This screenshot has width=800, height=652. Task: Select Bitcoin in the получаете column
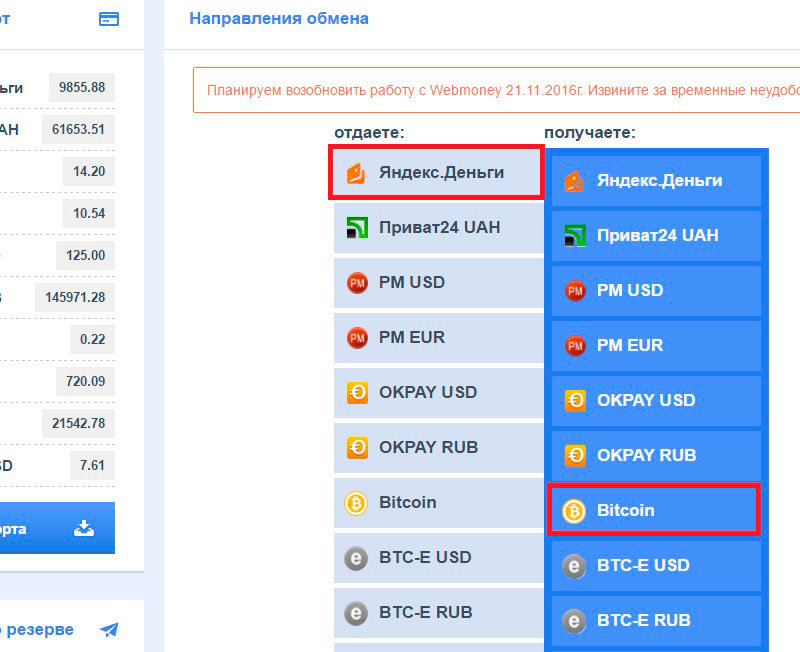(x=654, y=510)
